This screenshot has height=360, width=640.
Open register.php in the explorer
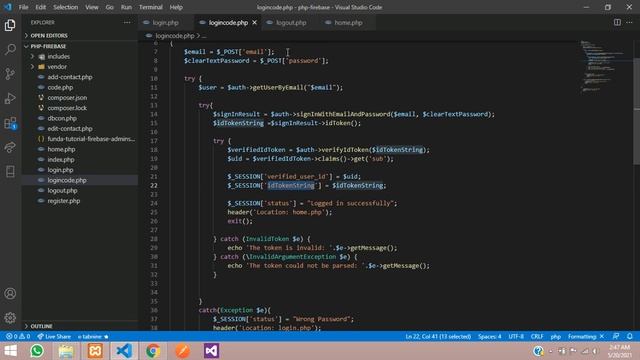tap(80, 201)
